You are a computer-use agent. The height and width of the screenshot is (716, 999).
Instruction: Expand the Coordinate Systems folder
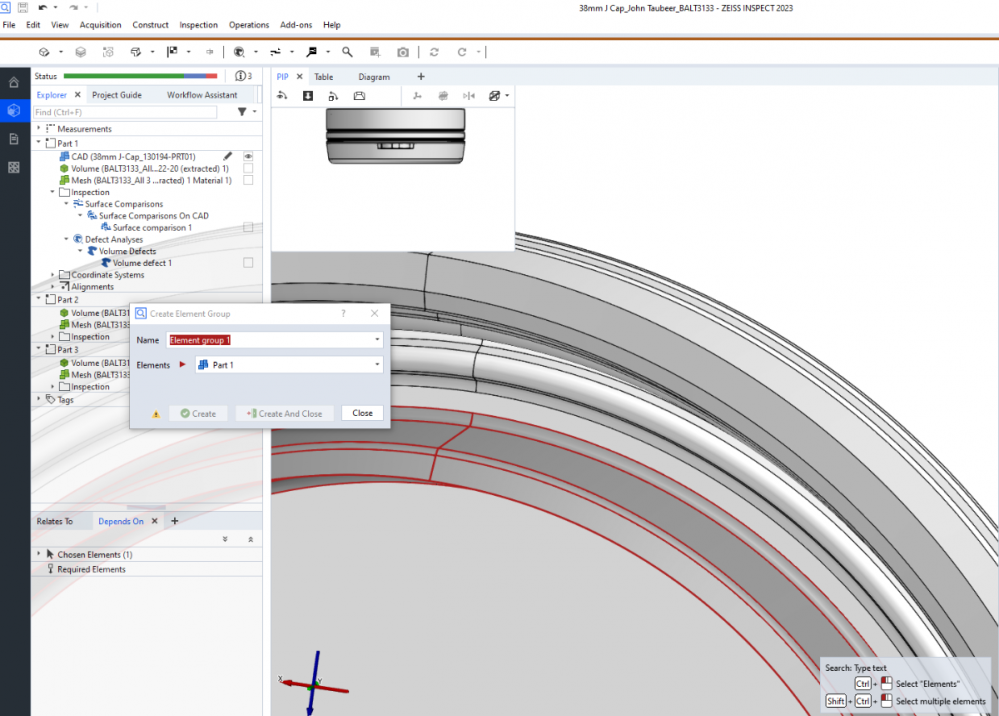click(x=53, y=275)
